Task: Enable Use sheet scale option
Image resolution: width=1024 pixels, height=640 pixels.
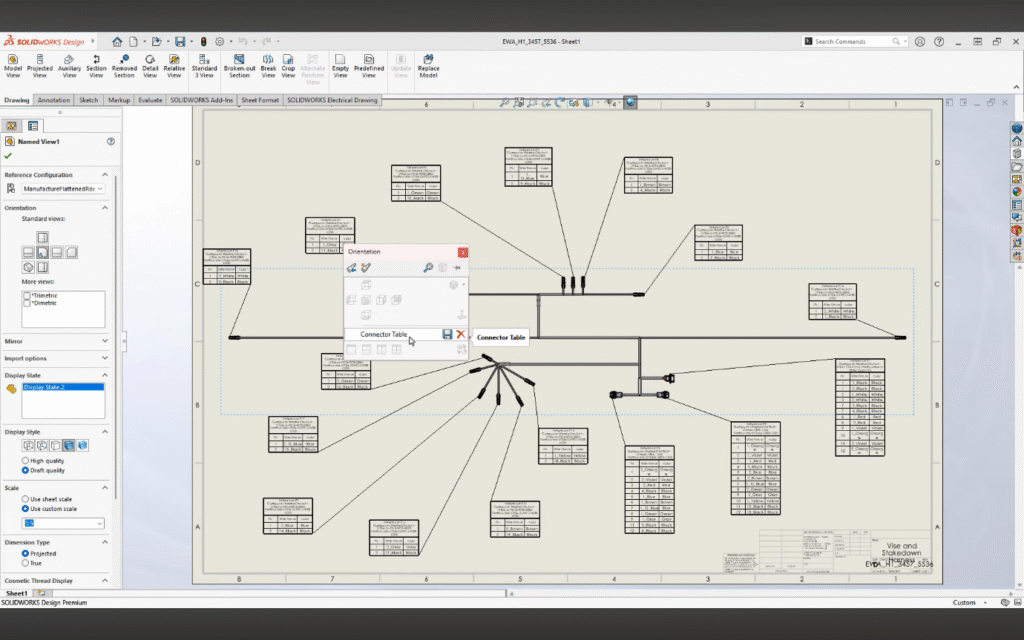Action: [x=25, y=500]
